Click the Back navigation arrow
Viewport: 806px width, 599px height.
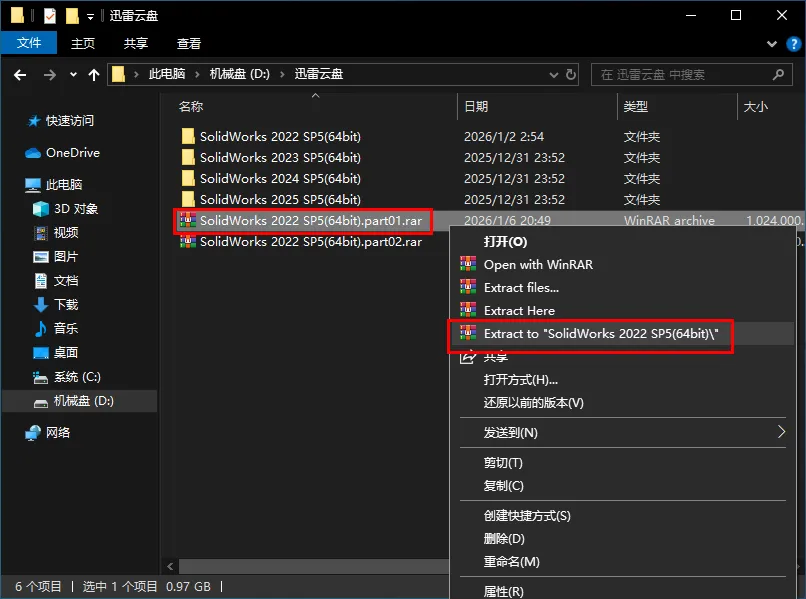pos(20,75)
